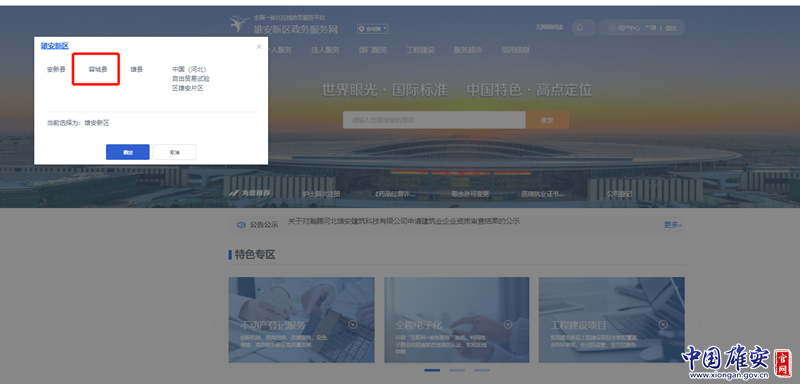Close the region selection dialog with X
Image resolution: width=800 pixels, height=384 pixels.
[x=259, y=47]
